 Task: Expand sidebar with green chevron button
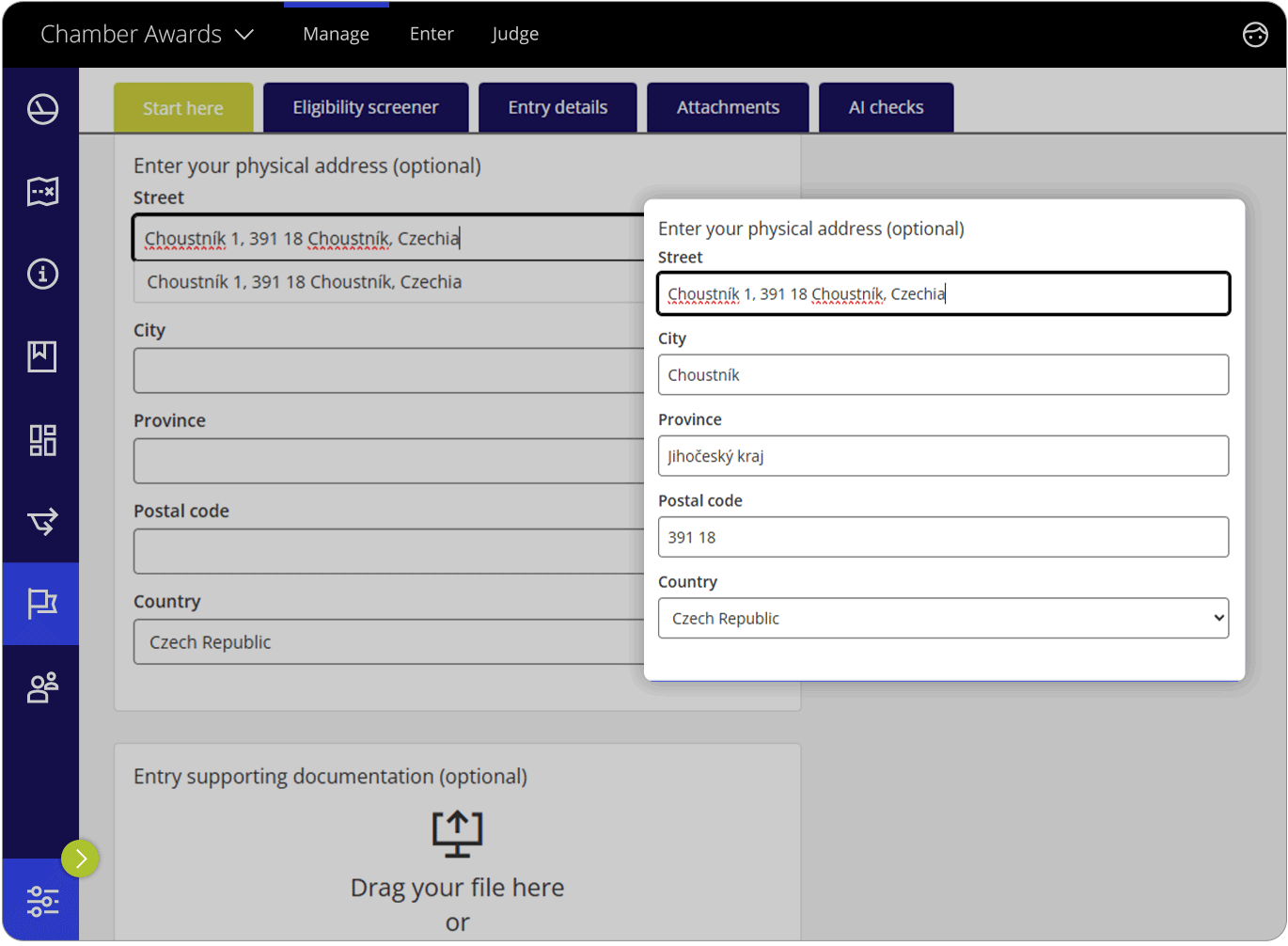[x=81, y=859]
